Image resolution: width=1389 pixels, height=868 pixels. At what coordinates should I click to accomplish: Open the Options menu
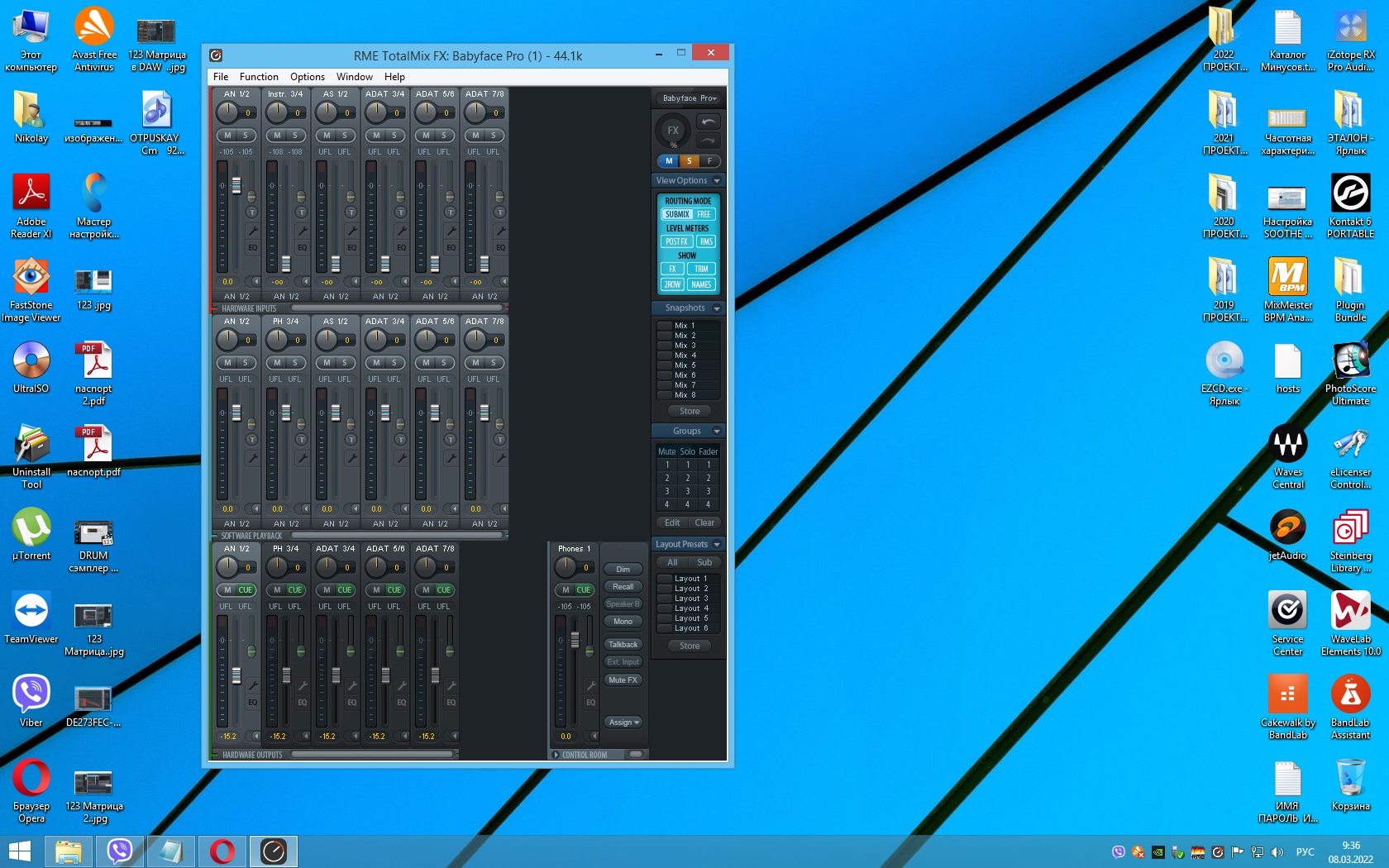click(x=307, y=77)
